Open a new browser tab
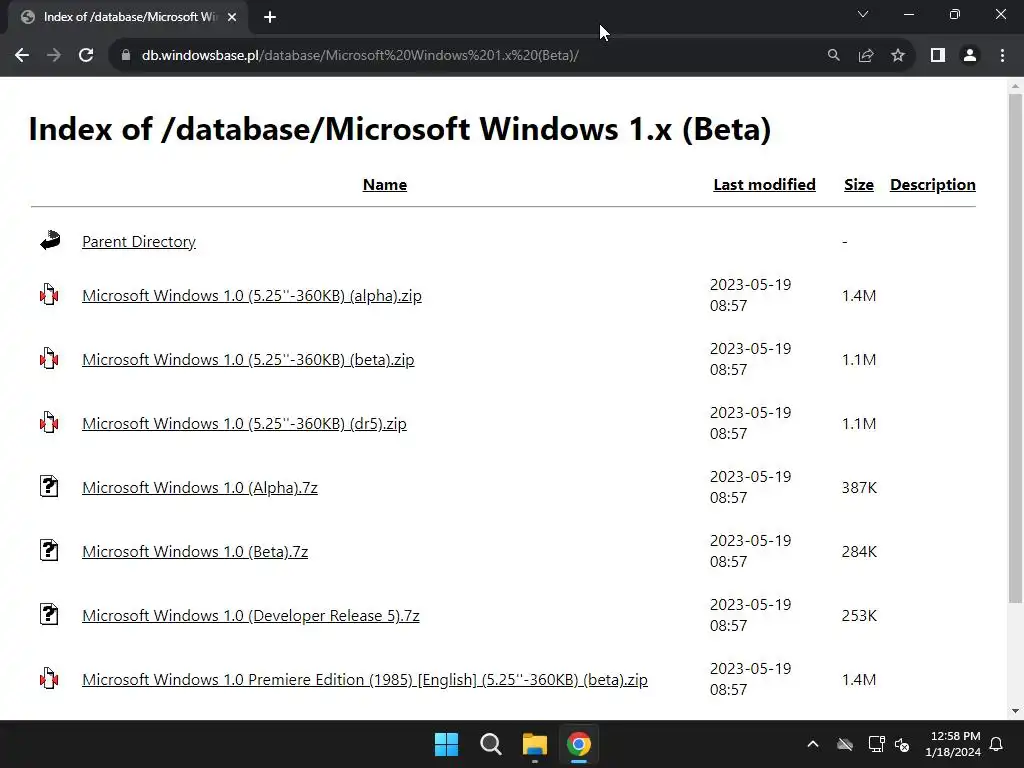Image resolution: width=1024 pixels, height=768 pixels. pyautogui.click(x=270, y=17)
